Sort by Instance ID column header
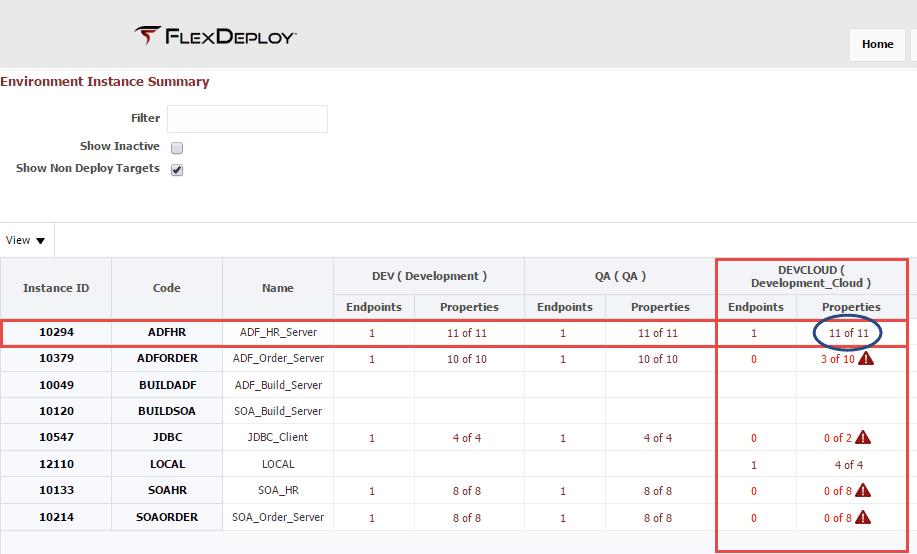 56,288
